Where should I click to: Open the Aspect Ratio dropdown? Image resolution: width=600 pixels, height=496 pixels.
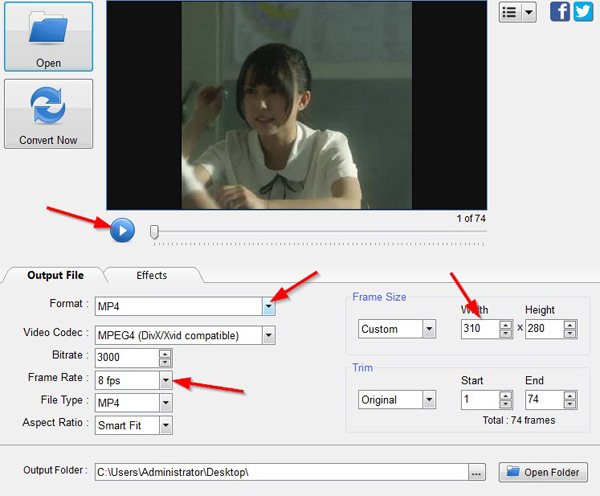[166, 425]
